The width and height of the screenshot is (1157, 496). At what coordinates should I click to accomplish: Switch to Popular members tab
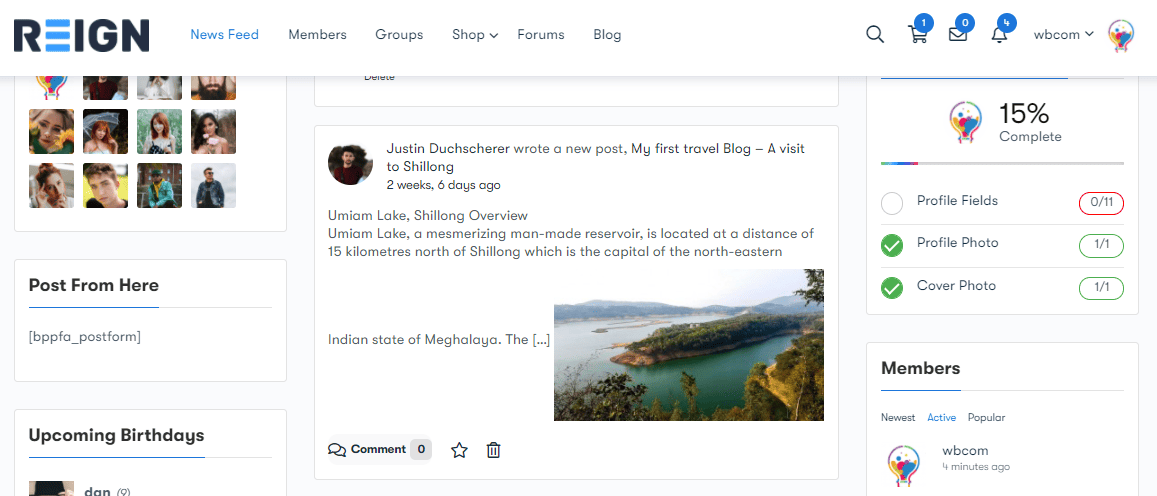point(987,418)
